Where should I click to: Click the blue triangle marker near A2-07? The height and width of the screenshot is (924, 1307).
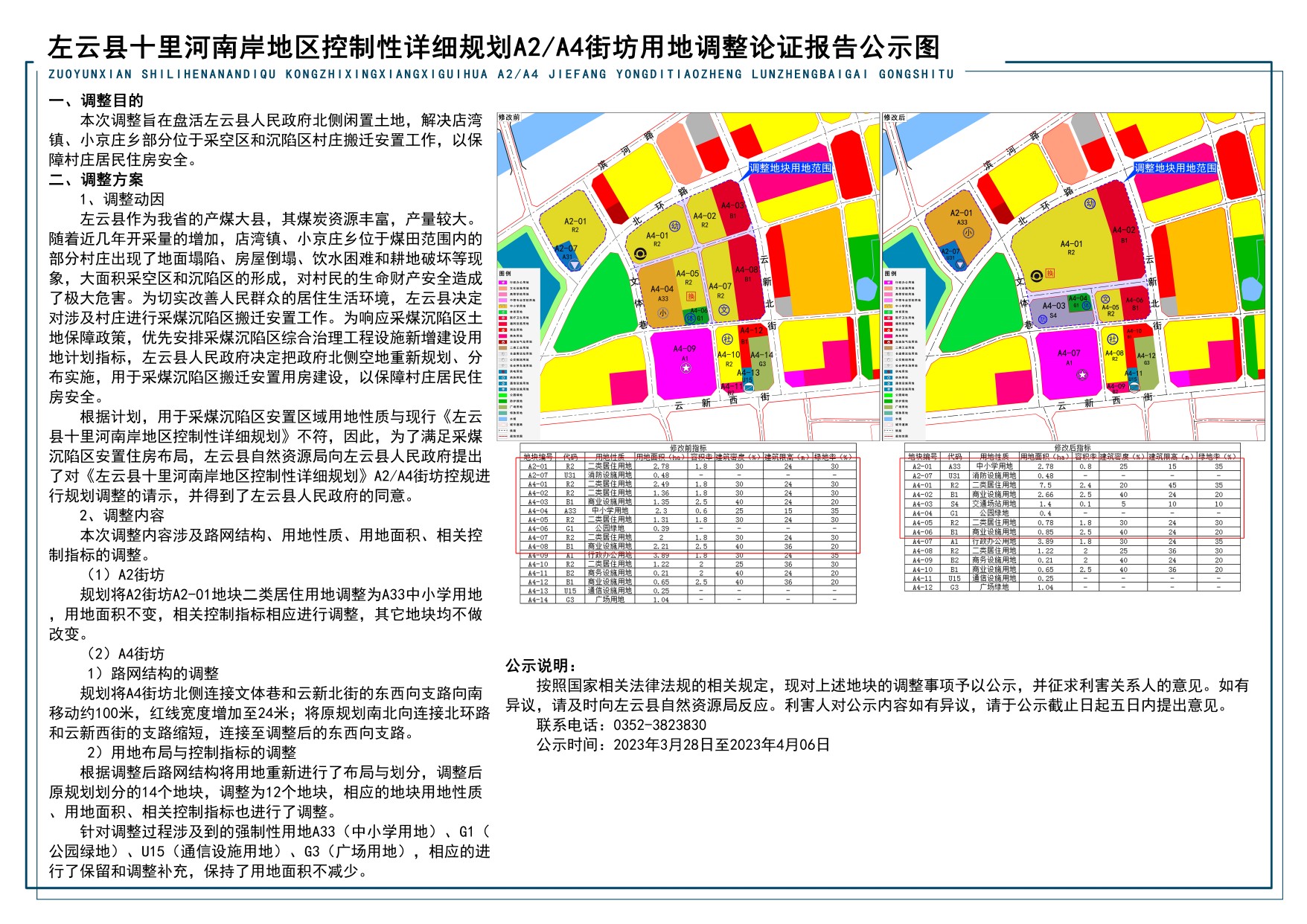pyautogui.click(x=574, y=266)
